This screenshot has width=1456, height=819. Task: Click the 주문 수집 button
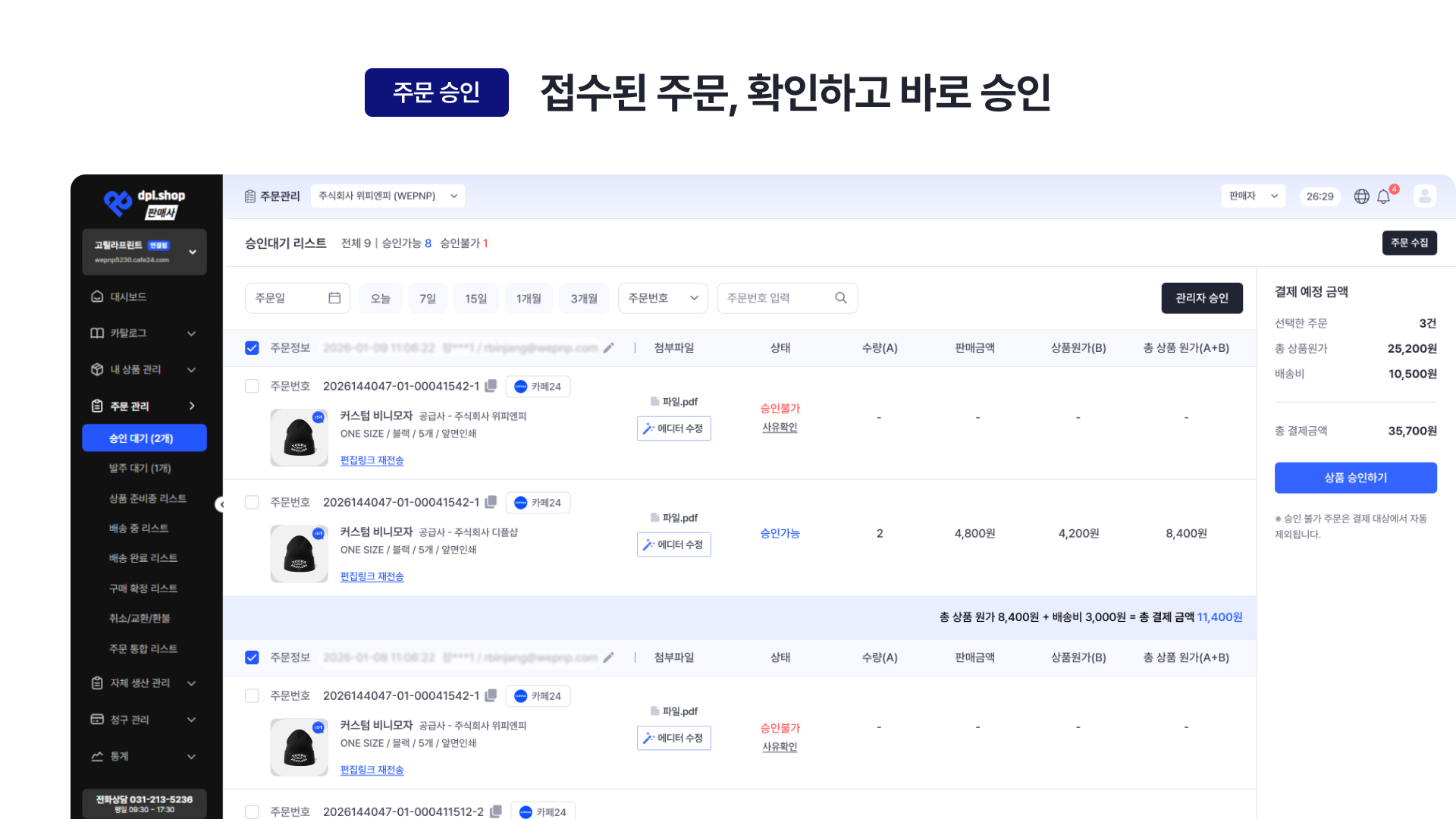(x=1409, y=243)
